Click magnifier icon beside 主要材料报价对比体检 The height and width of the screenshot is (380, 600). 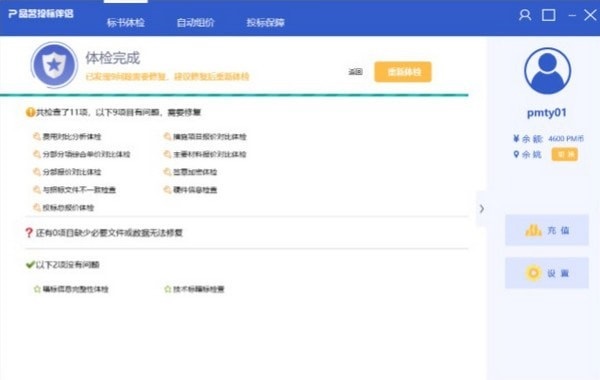click(167, 154)
